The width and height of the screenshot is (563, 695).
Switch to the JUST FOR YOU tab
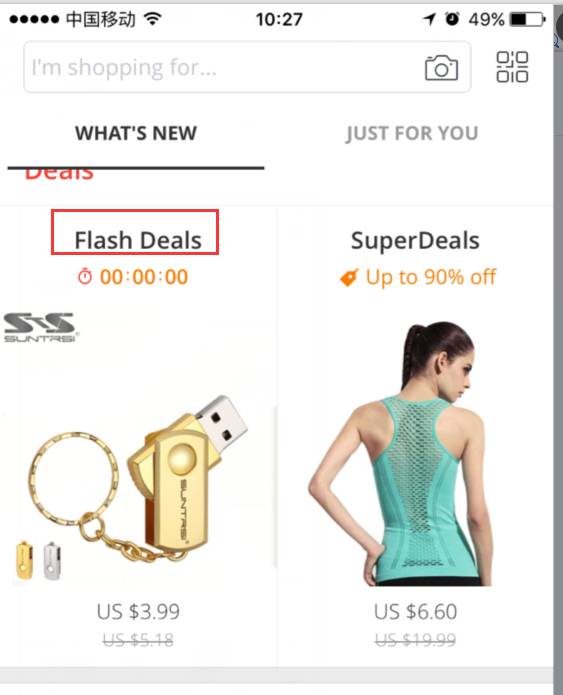click(412, 133)
